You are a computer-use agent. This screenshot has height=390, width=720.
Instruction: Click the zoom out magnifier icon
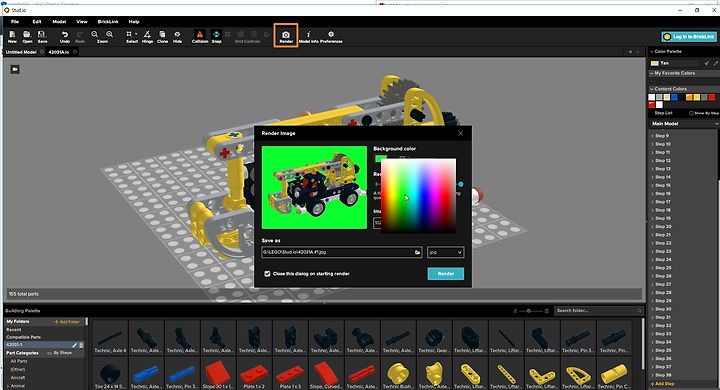tap(95, 34)
